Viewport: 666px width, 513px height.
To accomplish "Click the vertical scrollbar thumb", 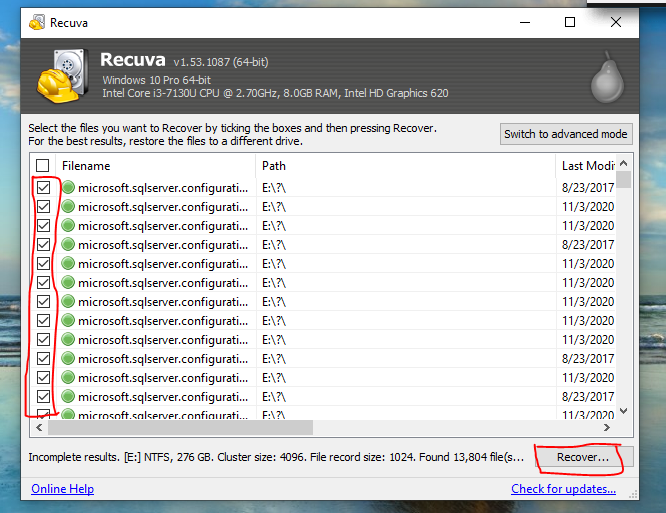I will click(x=624, y=180).
